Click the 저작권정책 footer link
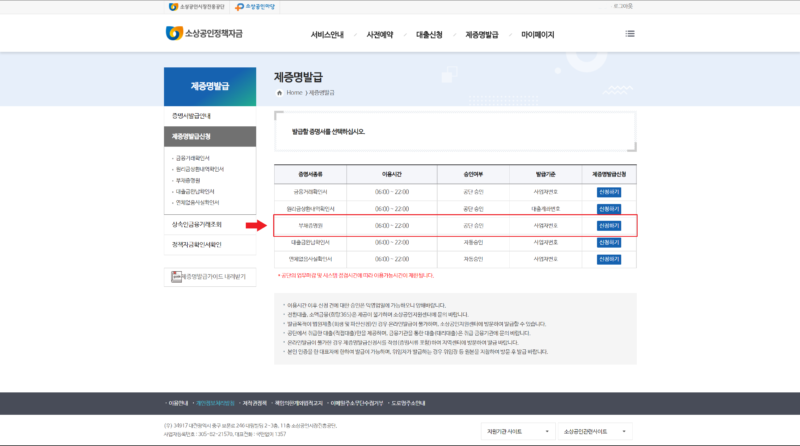This screenshot has width=800, height=446. click(x=255, y=403)
